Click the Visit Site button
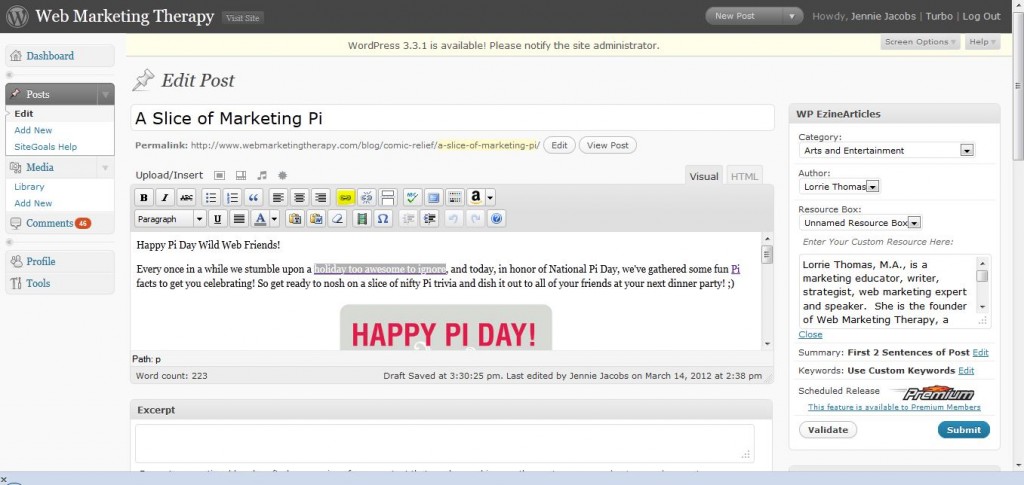Screen dimensions: 1024x485 pyautogui.click(x=242, y=18)
